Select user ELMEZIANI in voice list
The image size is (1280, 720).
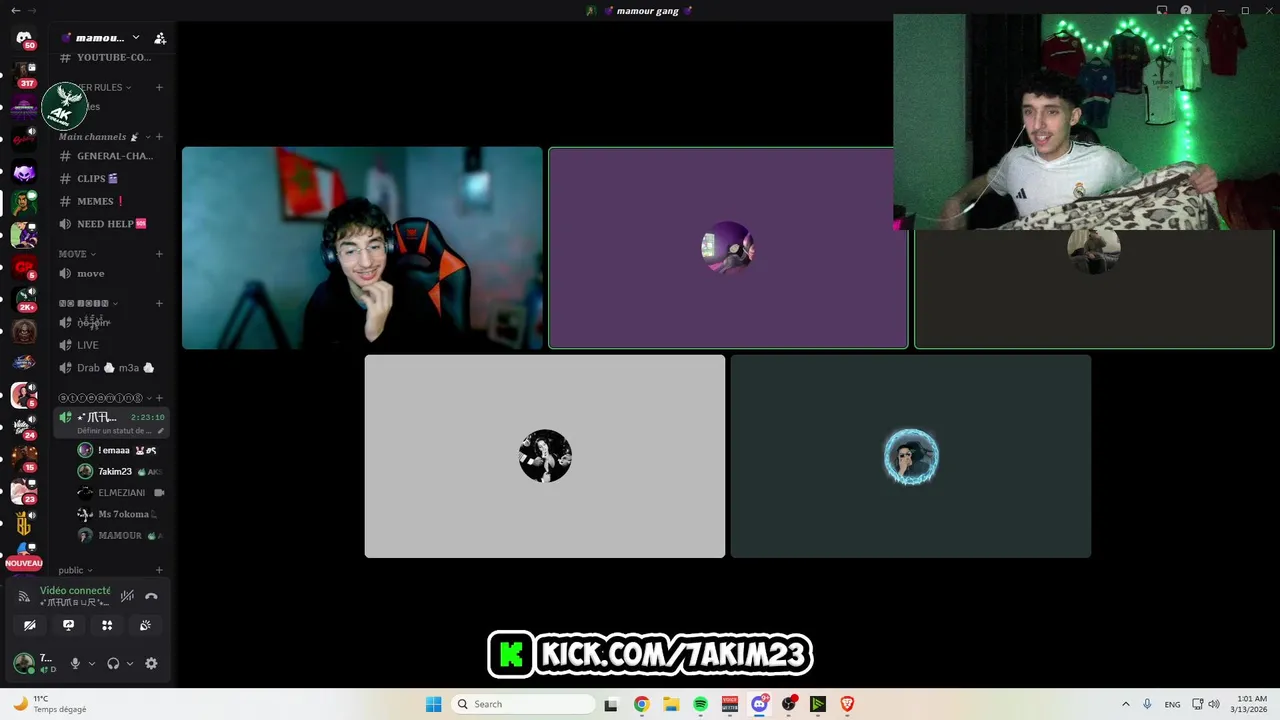[121, 493]
